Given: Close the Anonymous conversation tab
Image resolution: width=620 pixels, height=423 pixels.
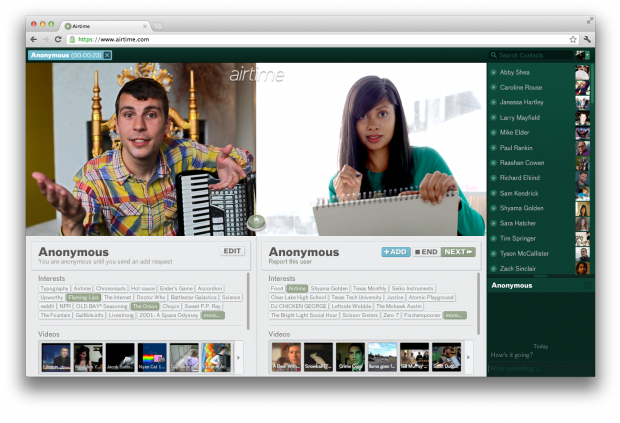Looking at the screenshot, I should tap(107, 55).
